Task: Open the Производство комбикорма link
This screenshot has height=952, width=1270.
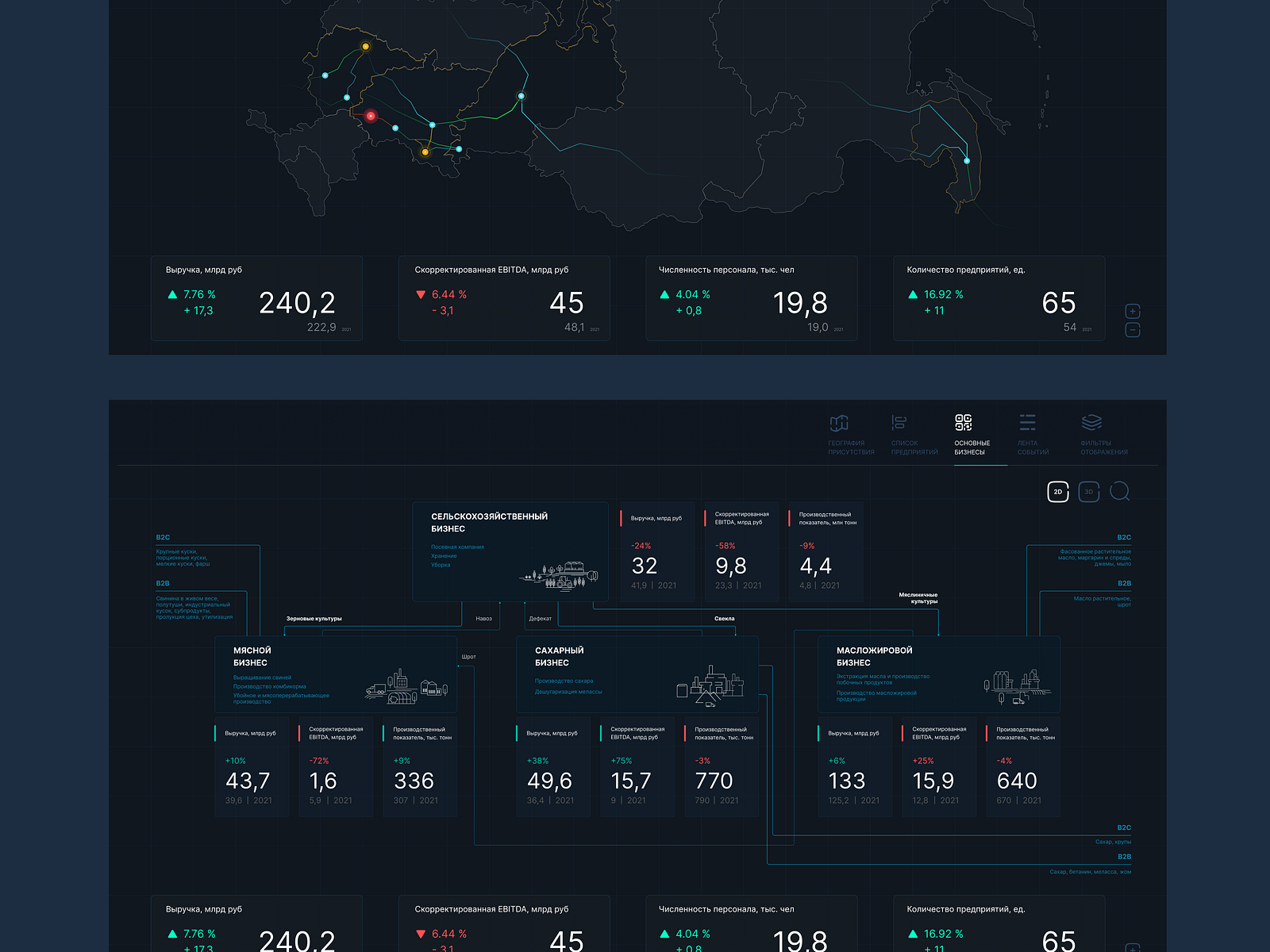Action: click(x=269, y=686)
